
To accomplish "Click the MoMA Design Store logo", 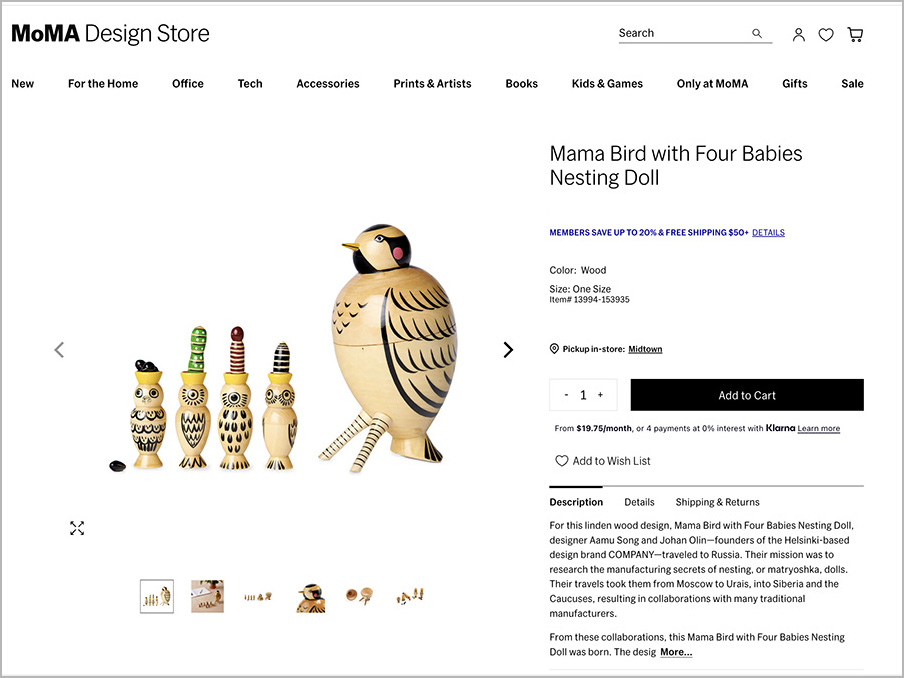I will [110, 34].
